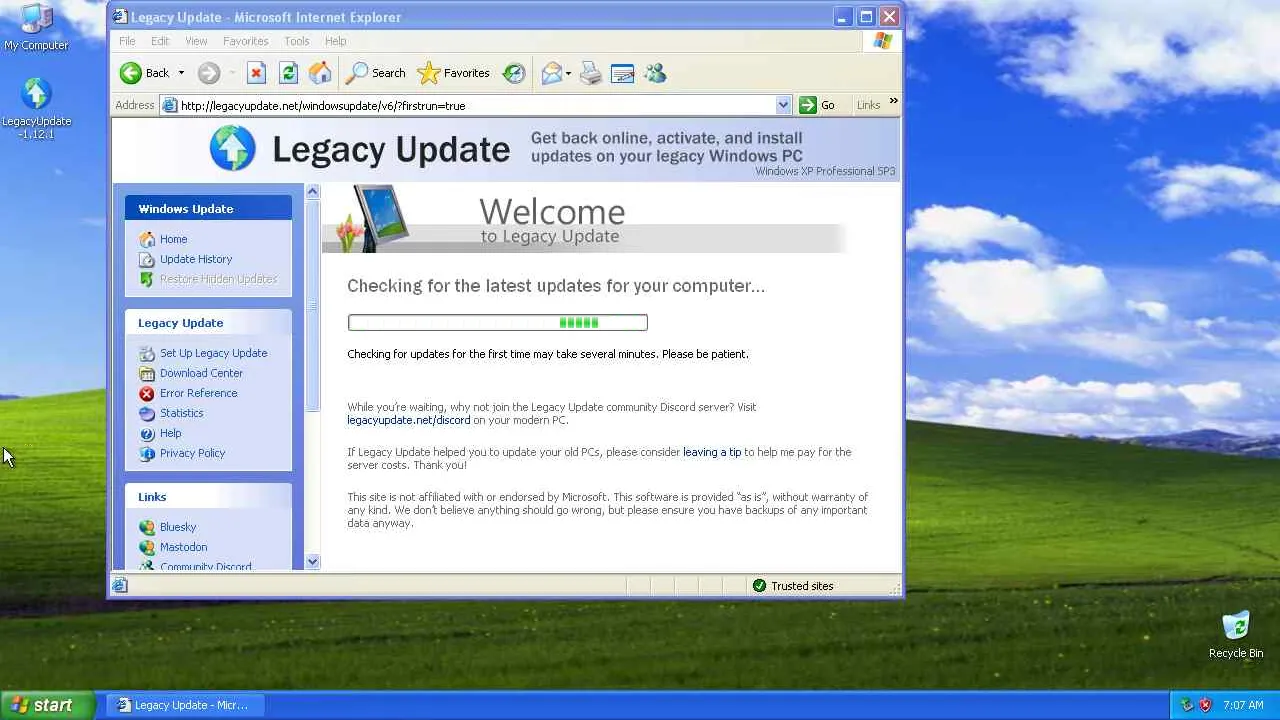Click the Privacy Policy info icon
Image resolution: width=1280 pixels, height=720 pixels.
[x=147, y=453]
